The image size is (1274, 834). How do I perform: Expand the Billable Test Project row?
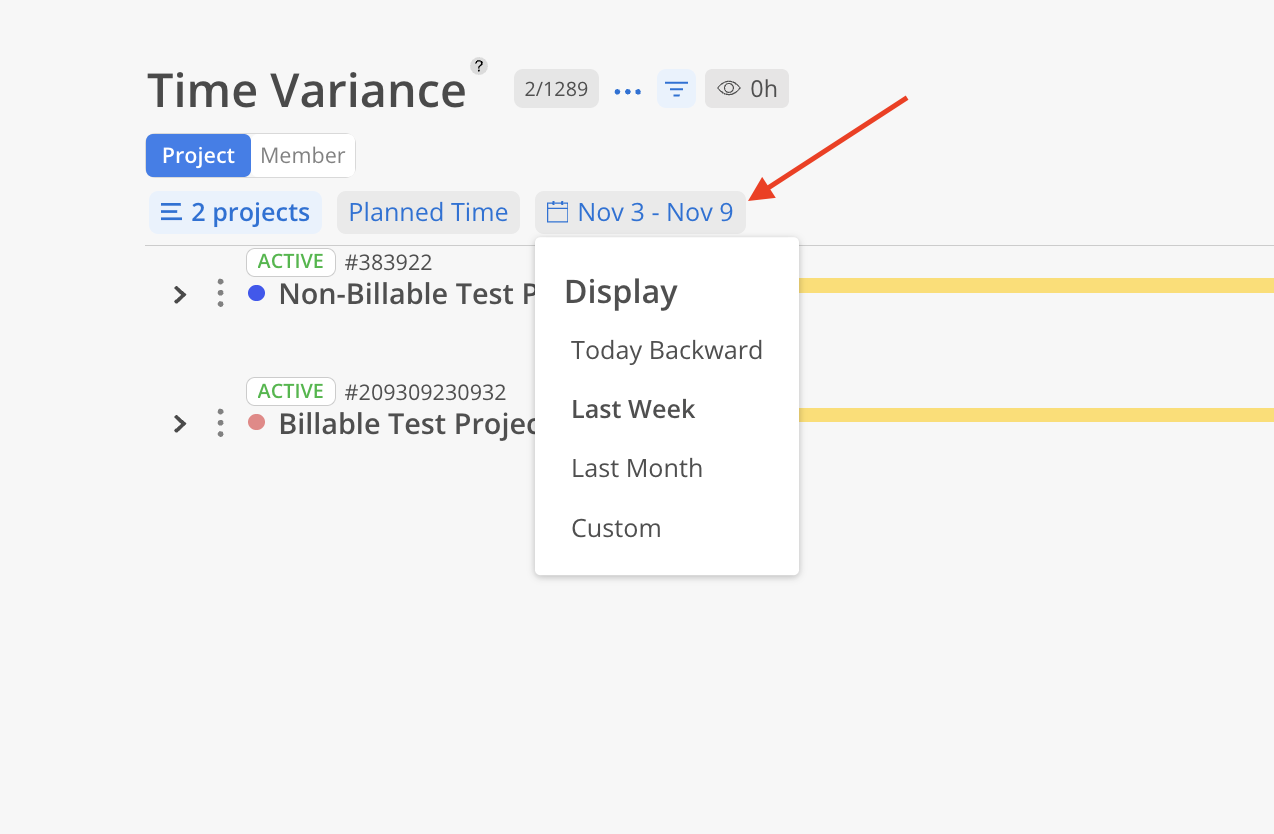180,424
